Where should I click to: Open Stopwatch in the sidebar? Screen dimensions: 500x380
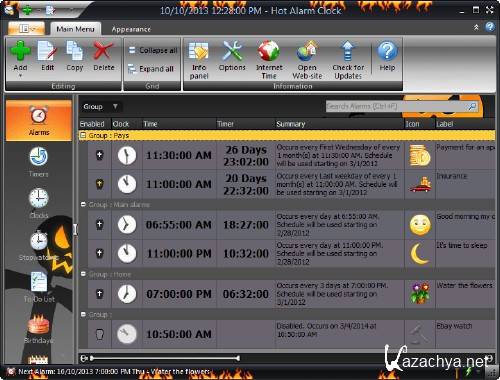pyautogui.click(x=39, y=245)
